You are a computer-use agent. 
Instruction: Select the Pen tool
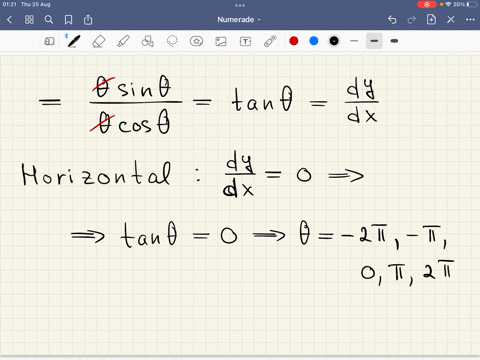(x=73, y=41)
